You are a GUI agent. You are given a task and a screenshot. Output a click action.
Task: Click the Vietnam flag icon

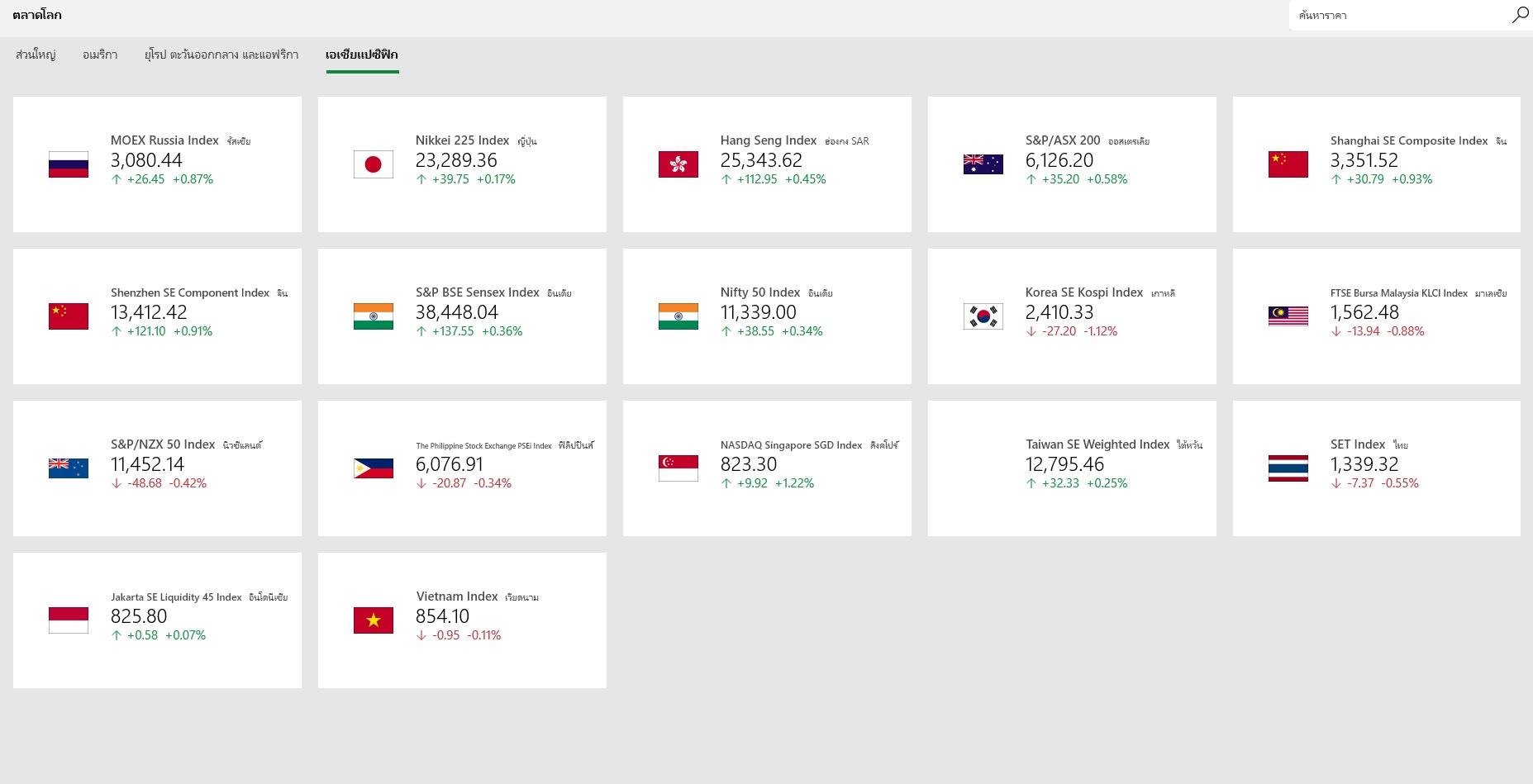coord(374,620)
